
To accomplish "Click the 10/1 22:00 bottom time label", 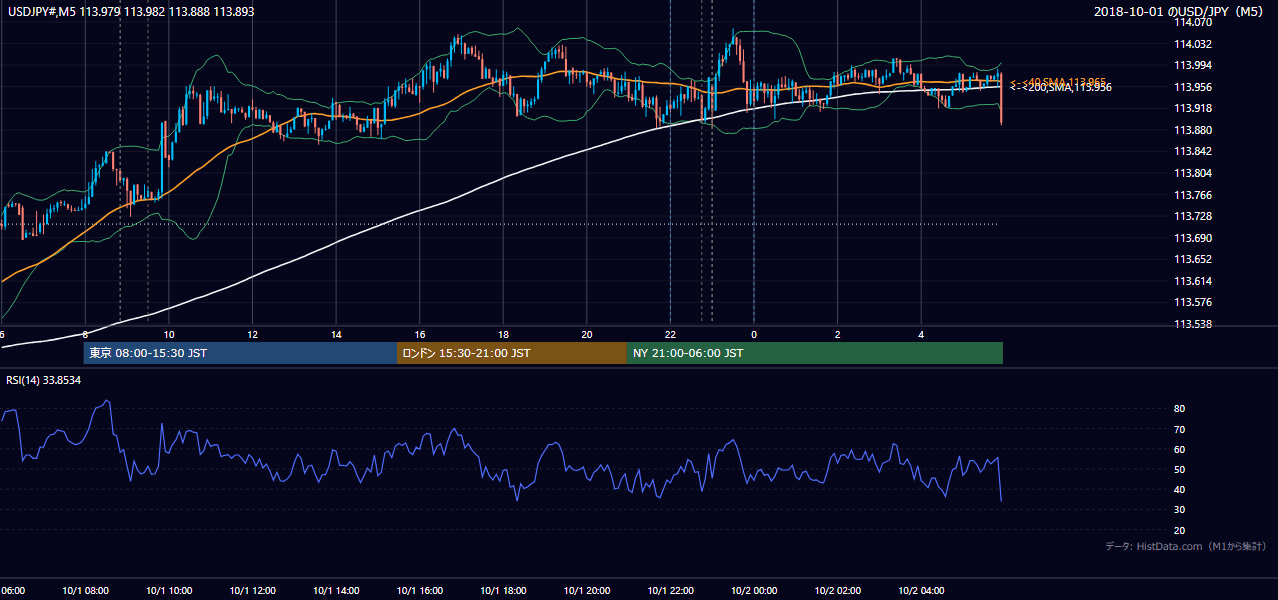I will click(670, 590).
